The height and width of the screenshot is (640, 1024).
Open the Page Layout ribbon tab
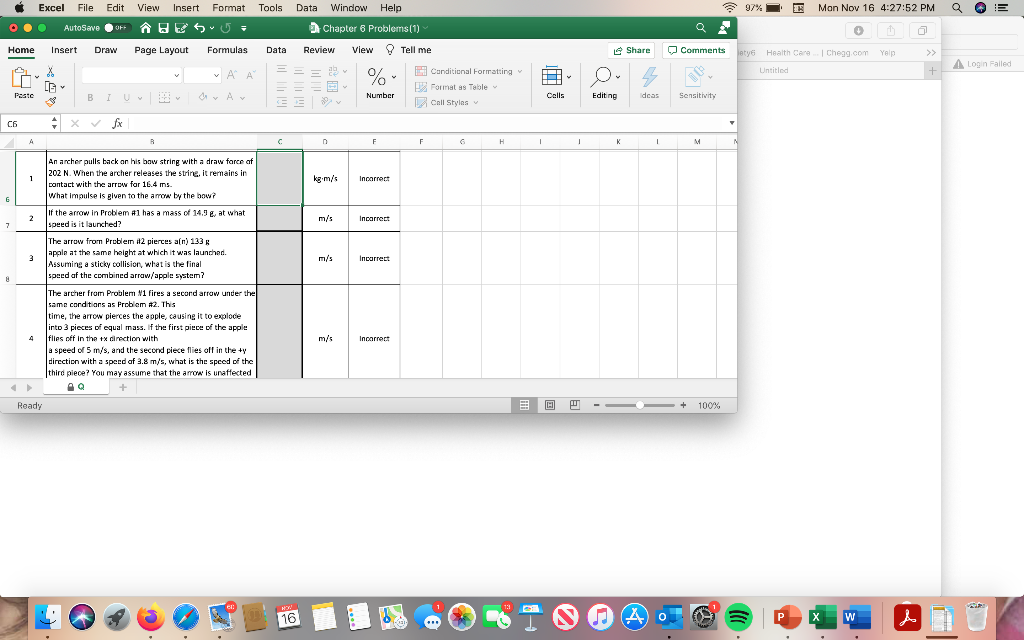161,50
